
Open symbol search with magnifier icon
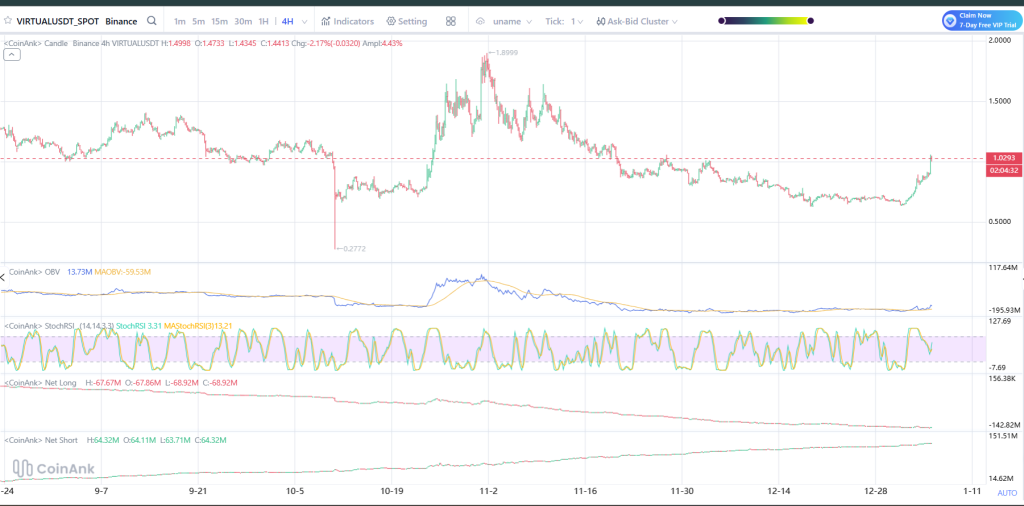[151, 21]
